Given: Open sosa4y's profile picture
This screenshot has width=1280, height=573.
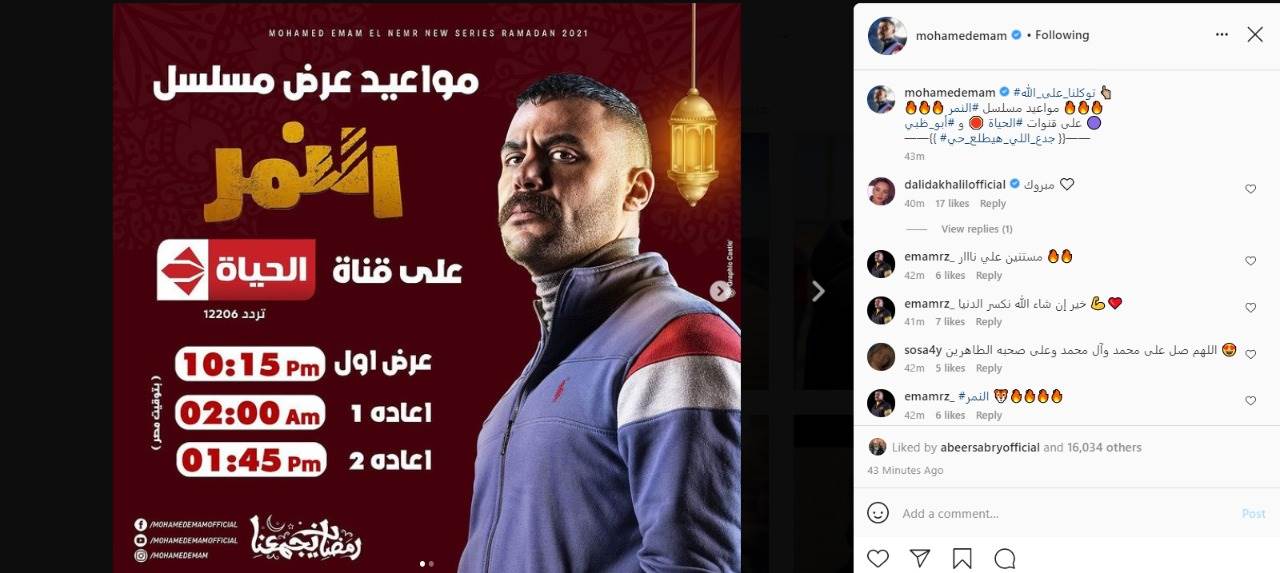Looking at the screenshot, I should (881, 357).
